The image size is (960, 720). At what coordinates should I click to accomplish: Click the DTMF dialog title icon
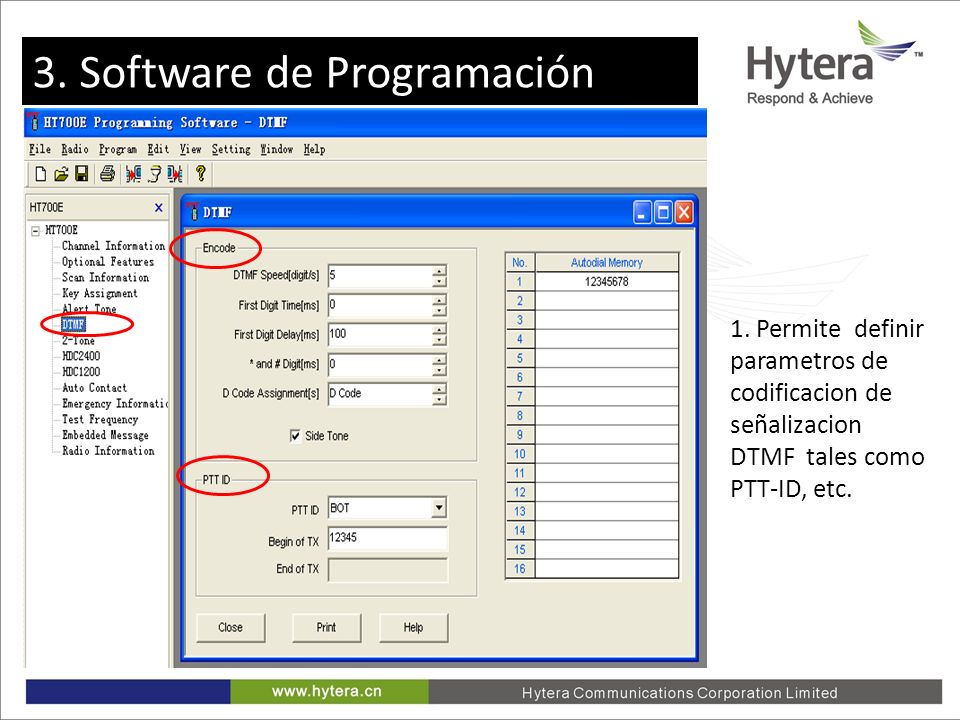pyautogui.click(x=193, y=212)
